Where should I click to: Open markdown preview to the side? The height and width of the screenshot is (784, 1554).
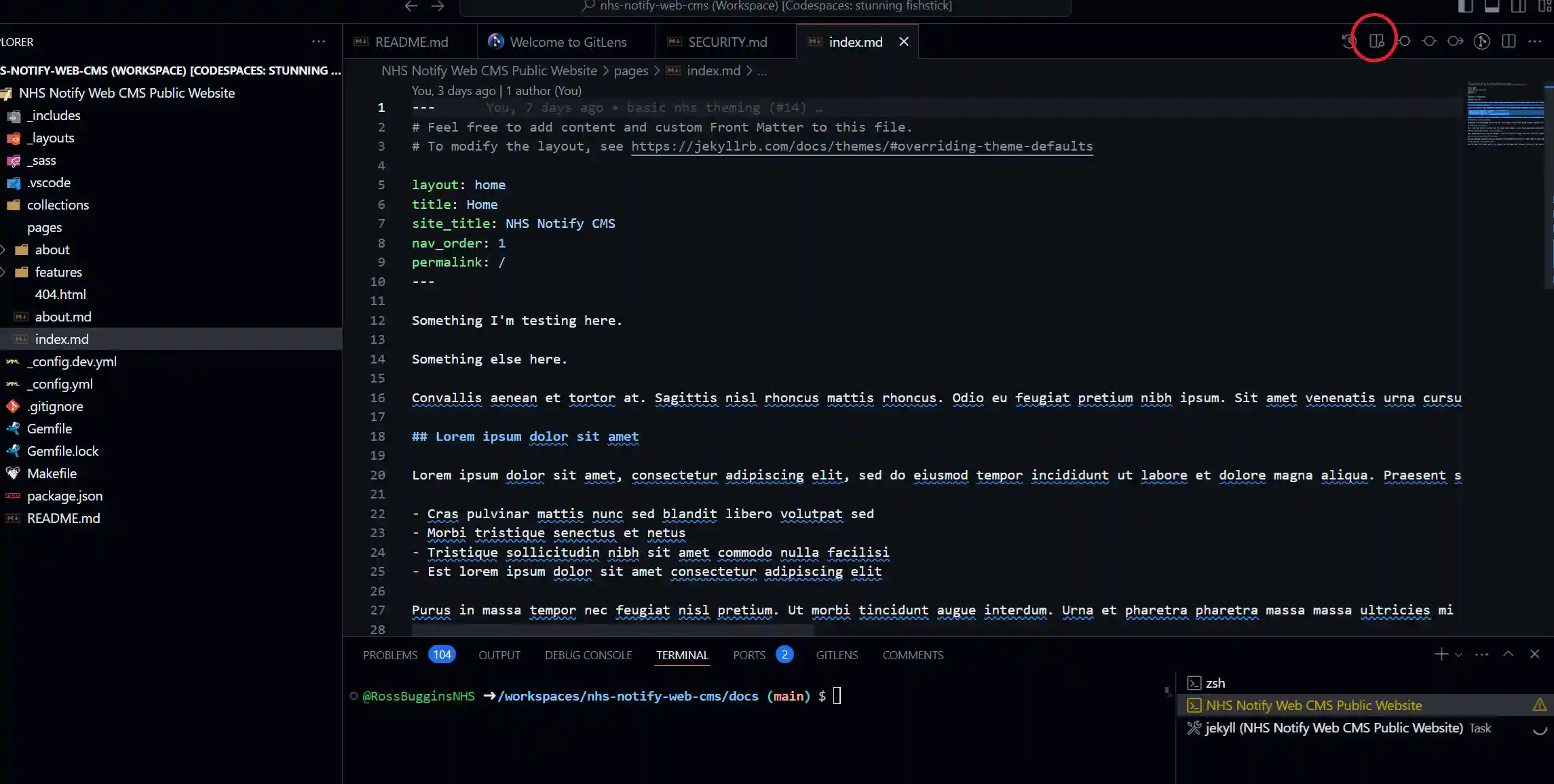[1376, 41]
